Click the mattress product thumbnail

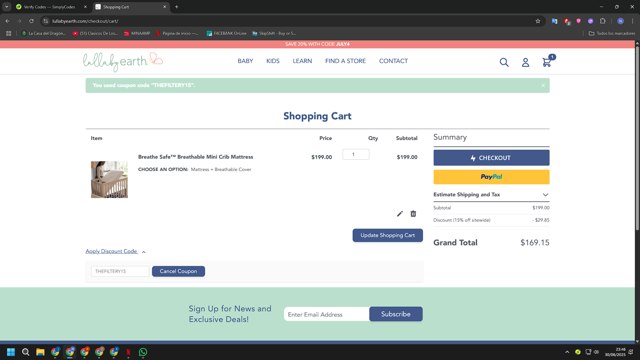tap(109, 180)
